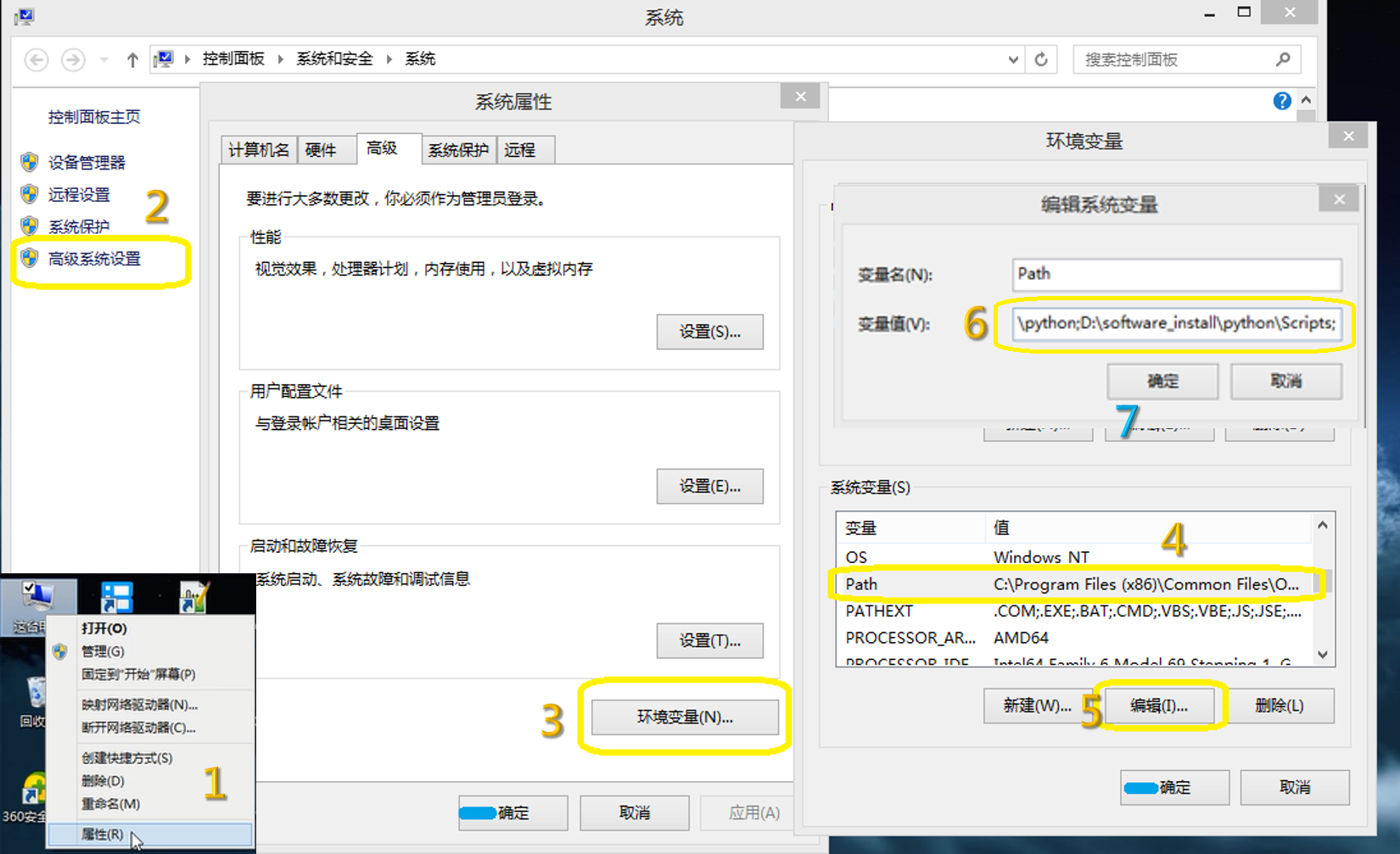The width and height of the screenshot is (1400, 854).
Task: Click the refresh icon in address bar
Action: (x=1041, y=59)
